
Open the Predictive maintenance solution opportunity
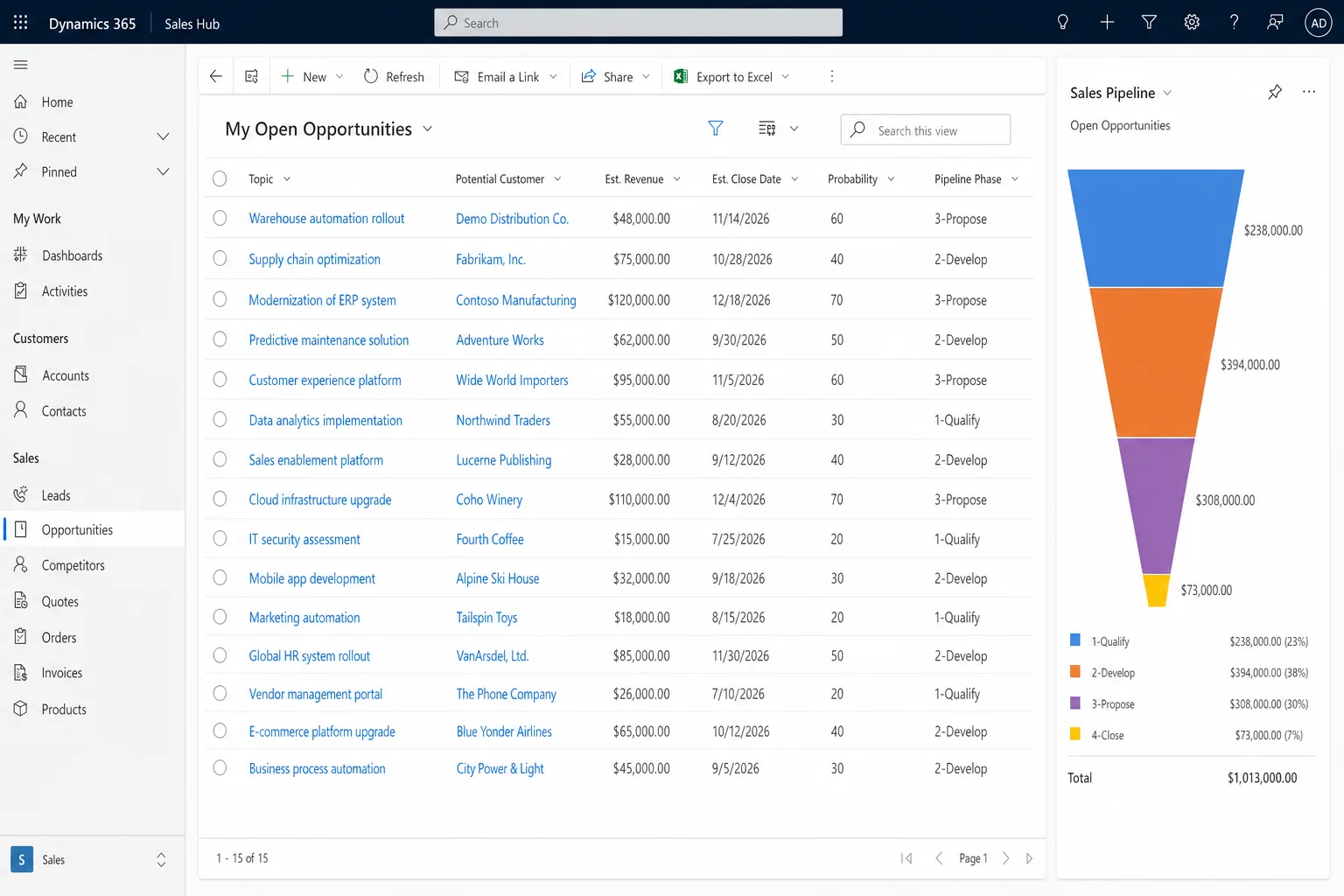pos(329,339)
